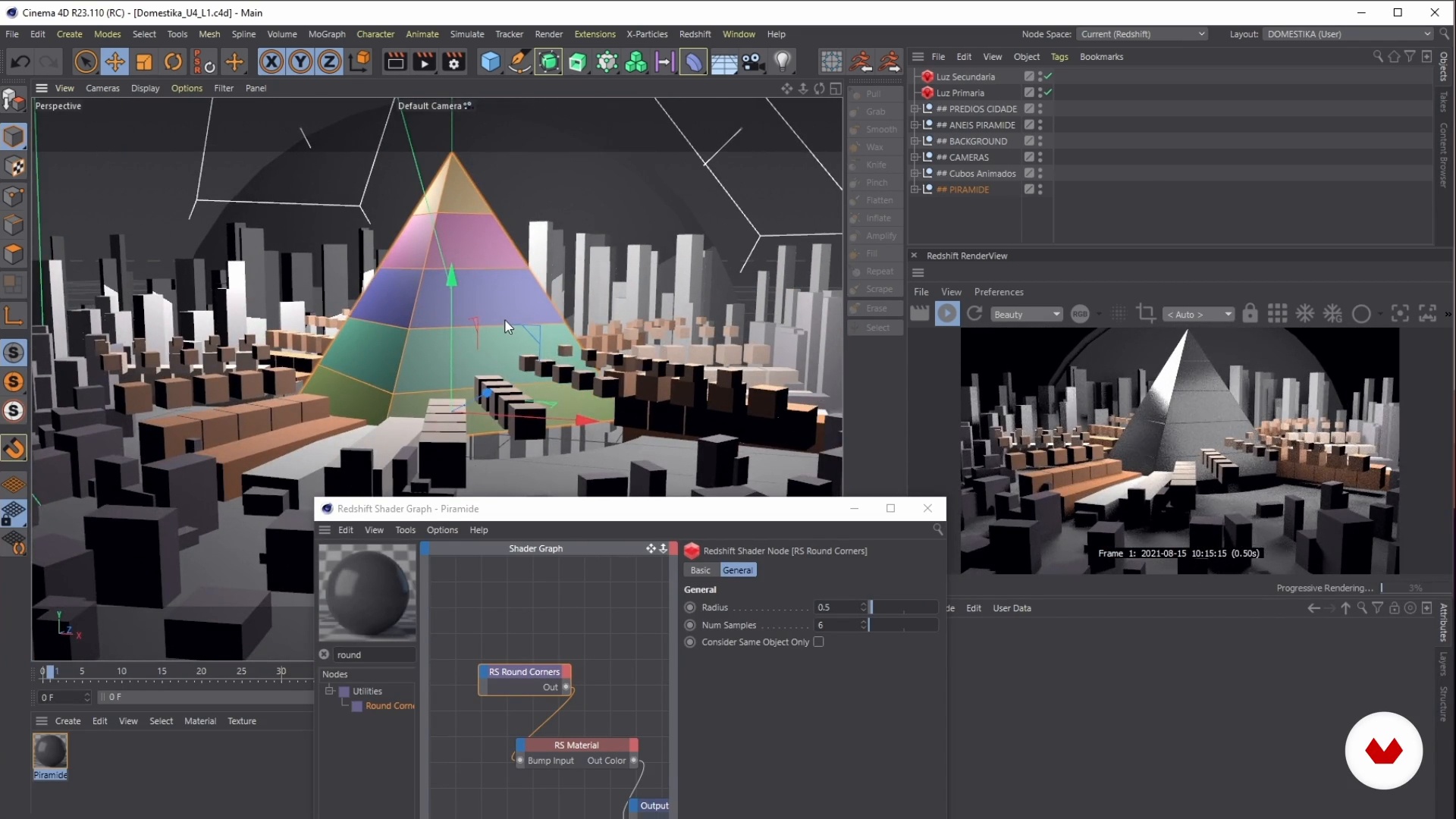The height and width of the screenshot is (819, 1456).
Task: Add a Cube primitive from toolbar
Action: 491,61
